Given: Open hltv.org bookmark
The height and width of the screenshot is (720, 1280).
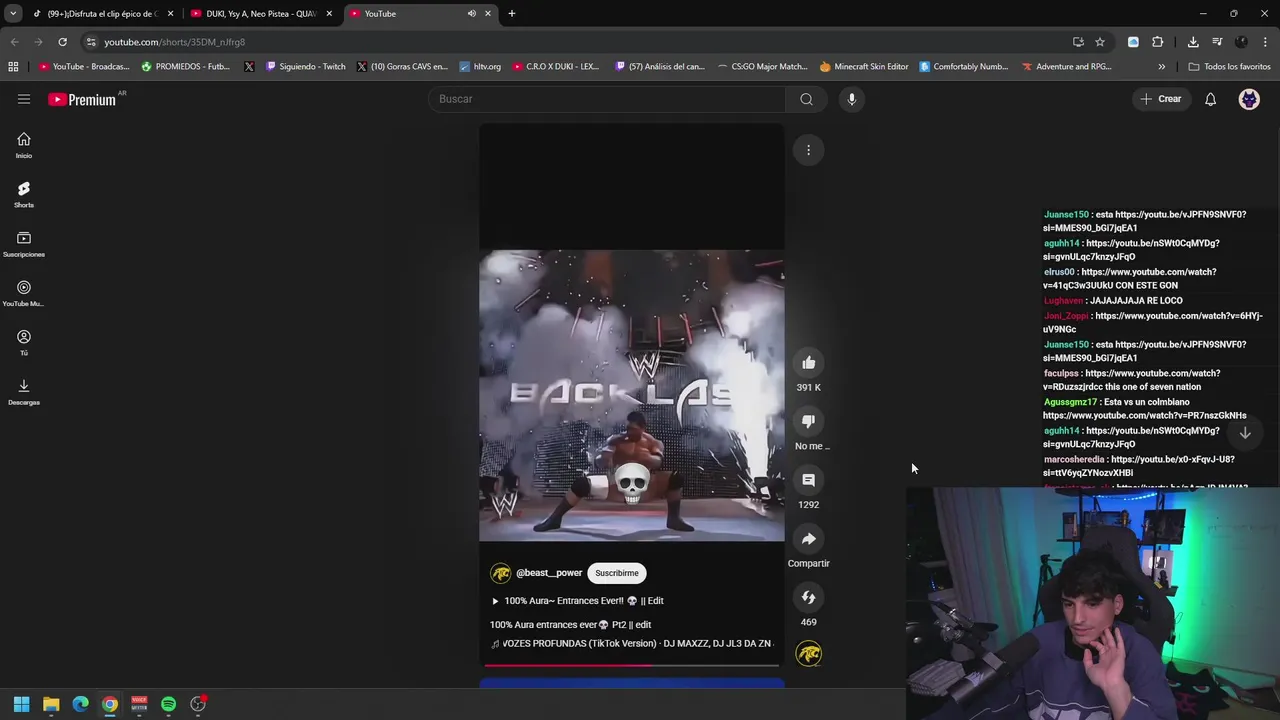Looking at the screenshot, I should pos(480,67).
